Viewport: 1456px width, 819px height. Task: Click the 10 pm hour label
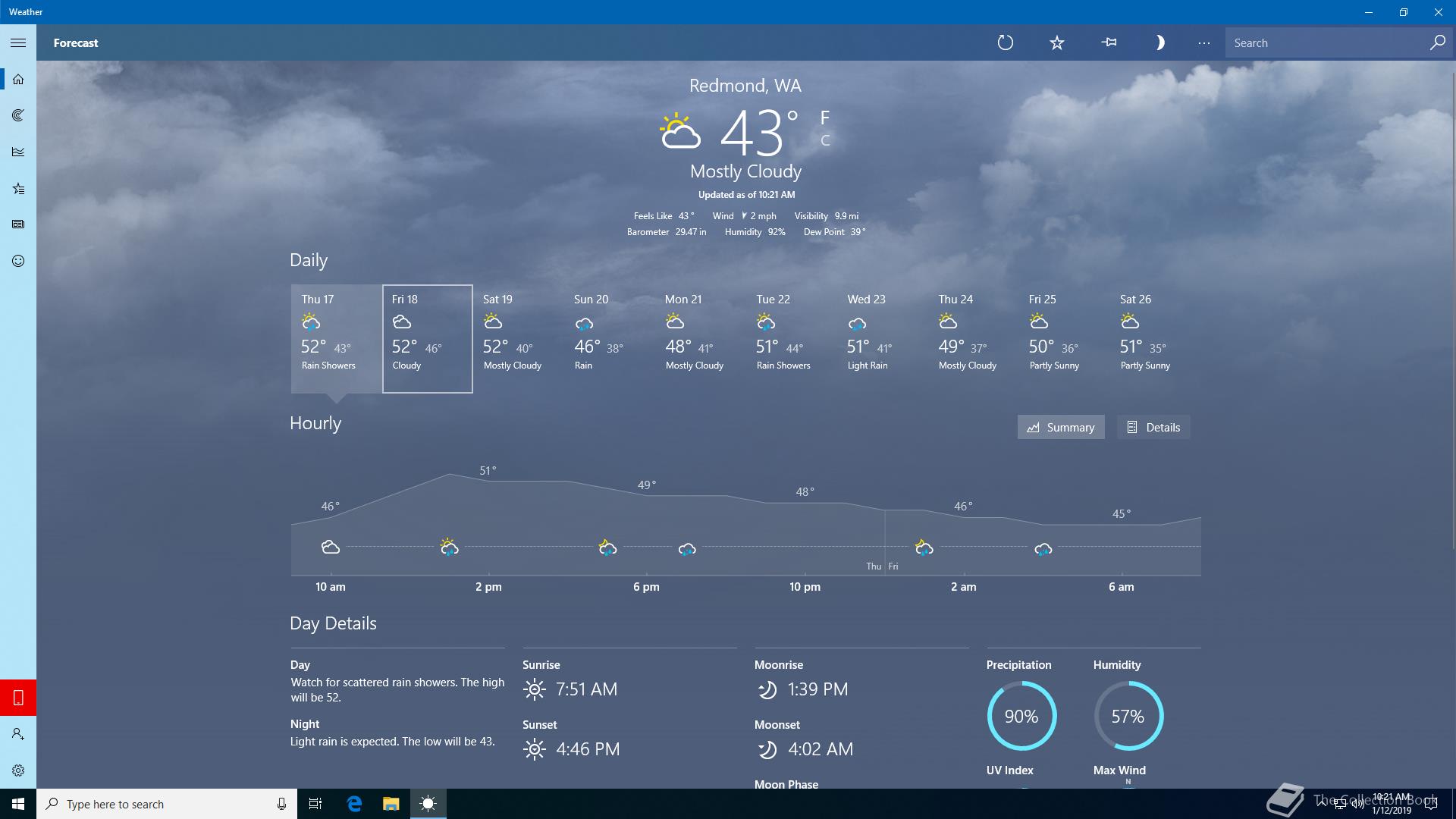click(805, 587)
